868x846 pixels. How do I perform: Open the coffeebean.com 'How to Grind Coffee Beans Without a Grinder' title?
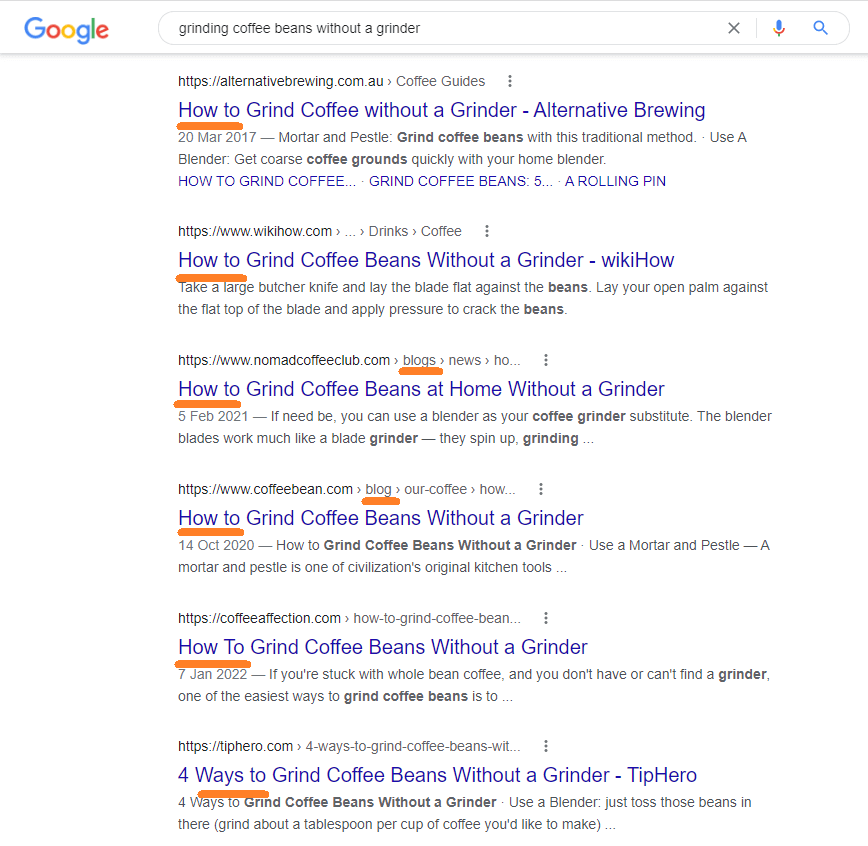pyautogui.click(x=381, y=518)
